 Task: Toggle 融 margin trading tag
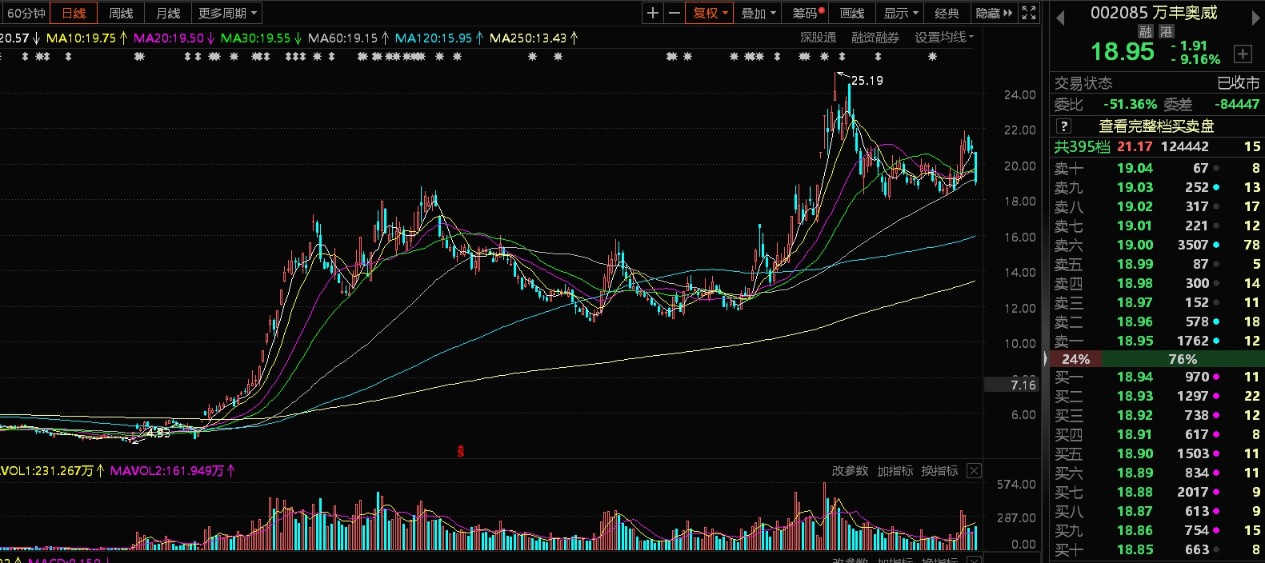[1146, 31]
